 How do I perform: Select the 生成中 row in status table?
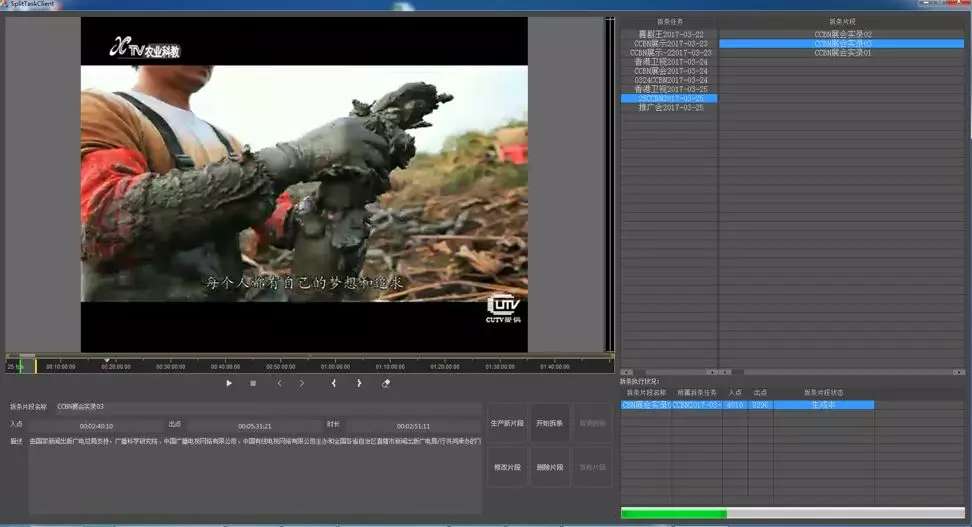(x=826, y=405)
